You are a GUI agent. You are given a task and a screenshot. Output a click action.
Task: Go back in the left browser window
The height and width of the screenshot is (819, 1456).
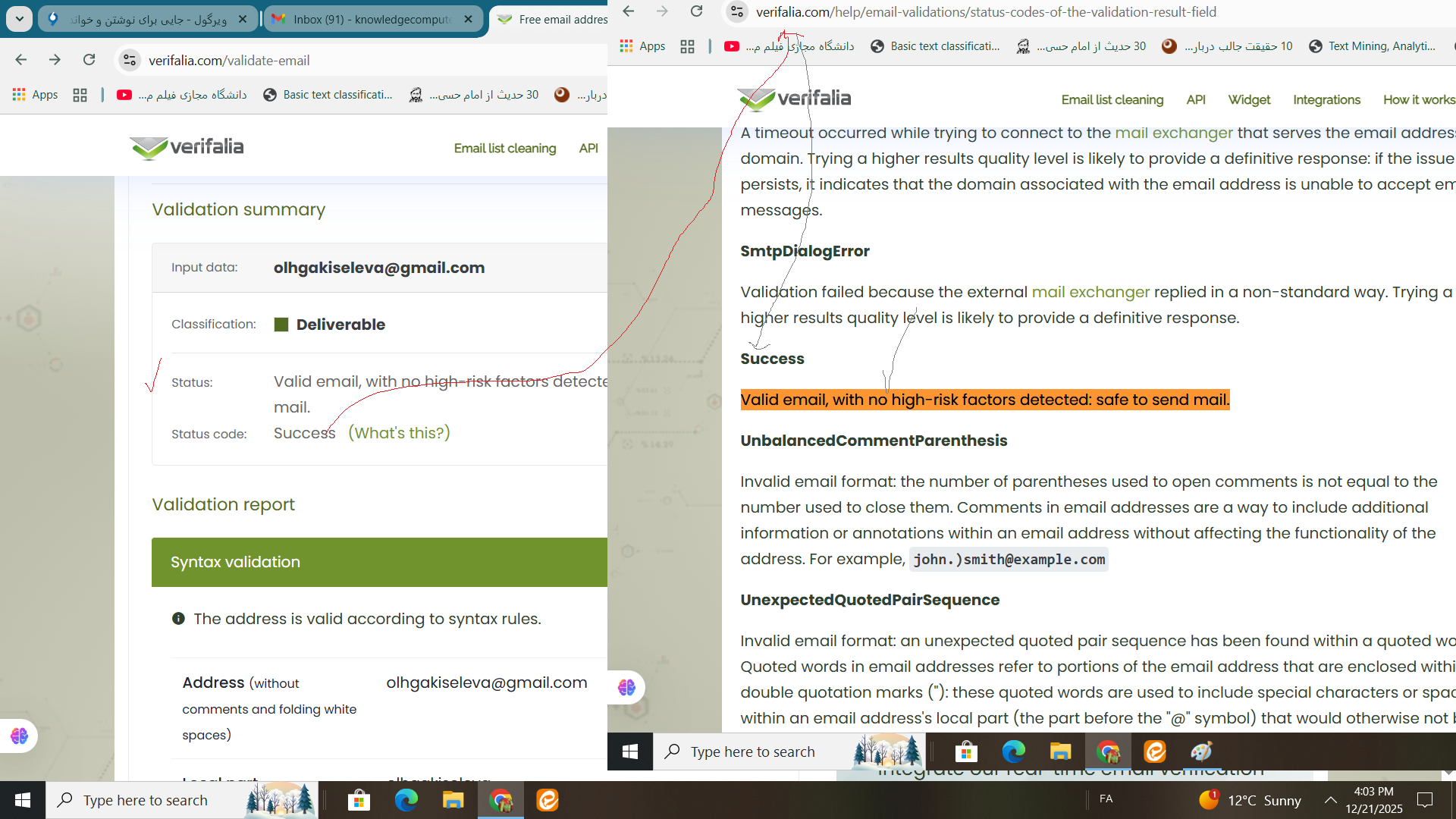click(21, 60)
